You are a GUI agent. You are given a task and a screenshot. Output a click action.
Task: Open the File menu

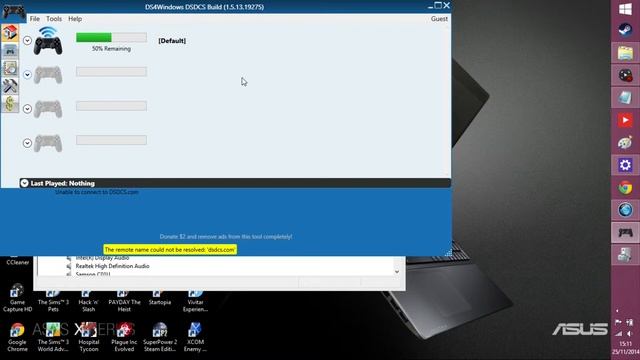click(35, 19)
